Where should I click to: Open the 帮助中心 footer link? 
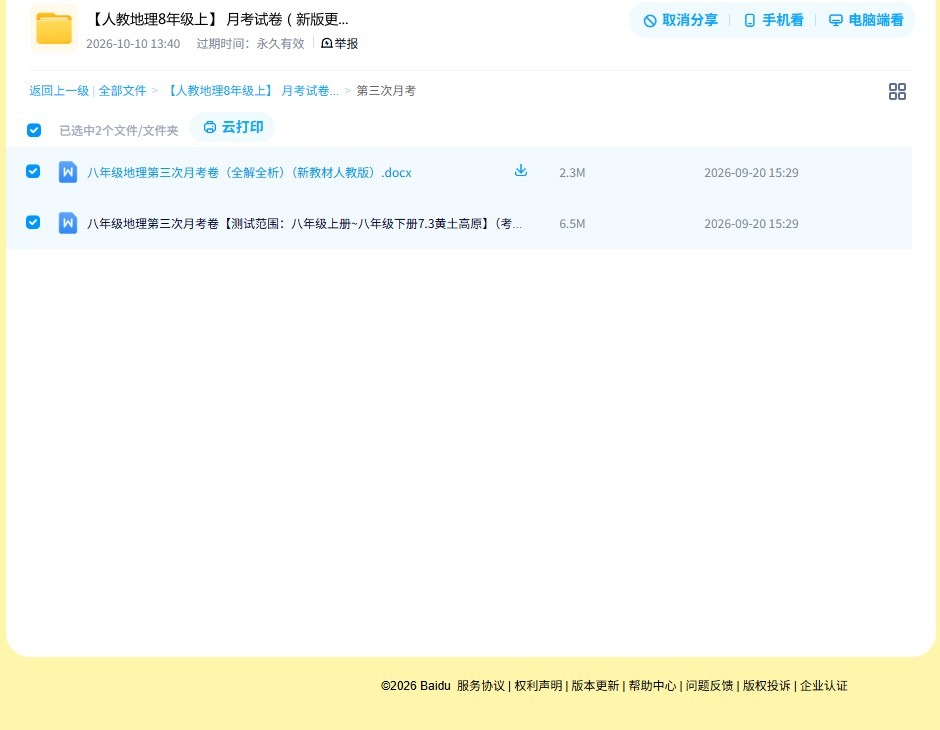click(x=652, y=686)
